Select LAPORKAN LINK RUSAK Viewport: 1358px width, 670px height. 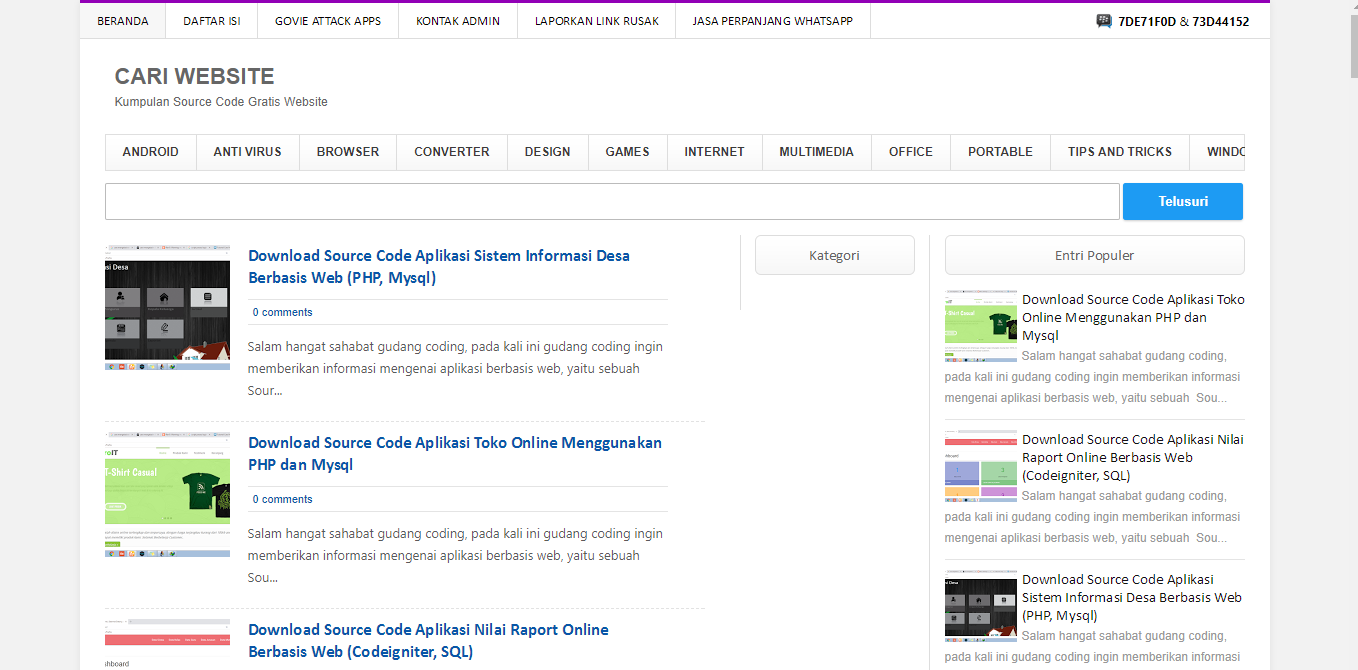coord(597,21)
